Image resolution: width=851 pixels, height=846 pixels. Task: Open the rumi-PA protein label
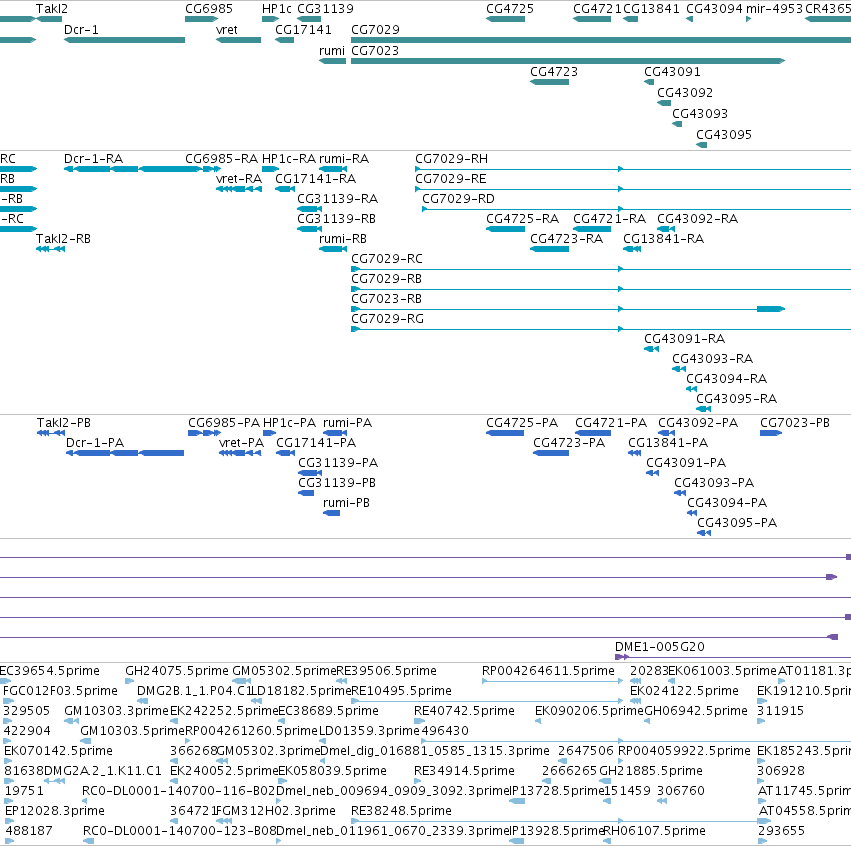coord(347,423)
